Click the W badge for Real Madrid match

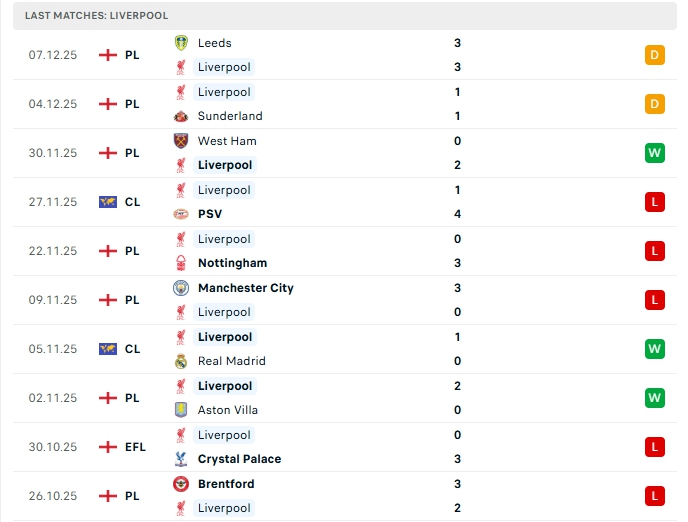(x=655, y=349)
